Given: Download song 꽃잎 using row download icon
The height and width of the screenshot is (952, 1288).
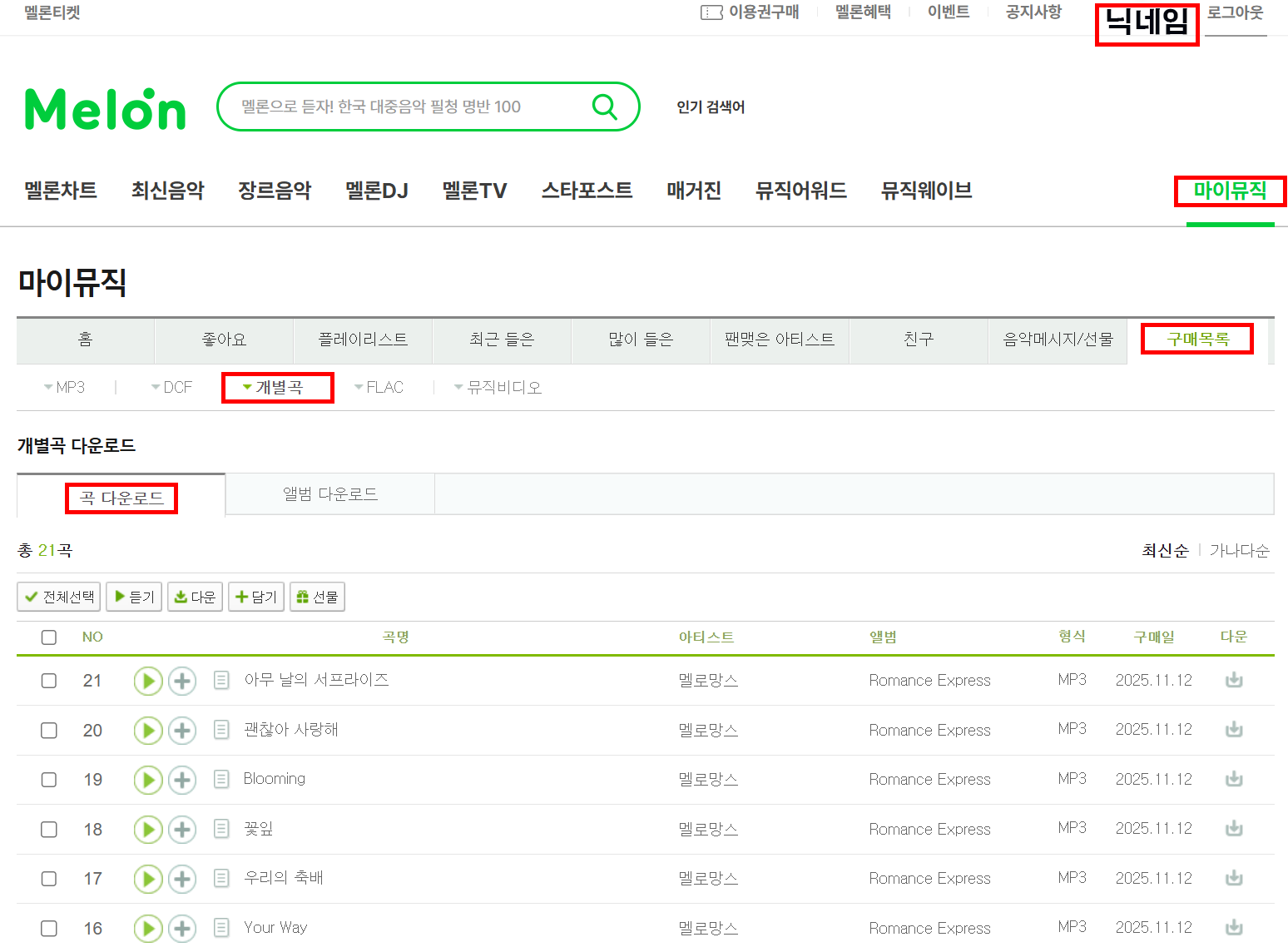Looking at the screenshot, I should [x=1234, y=829].
